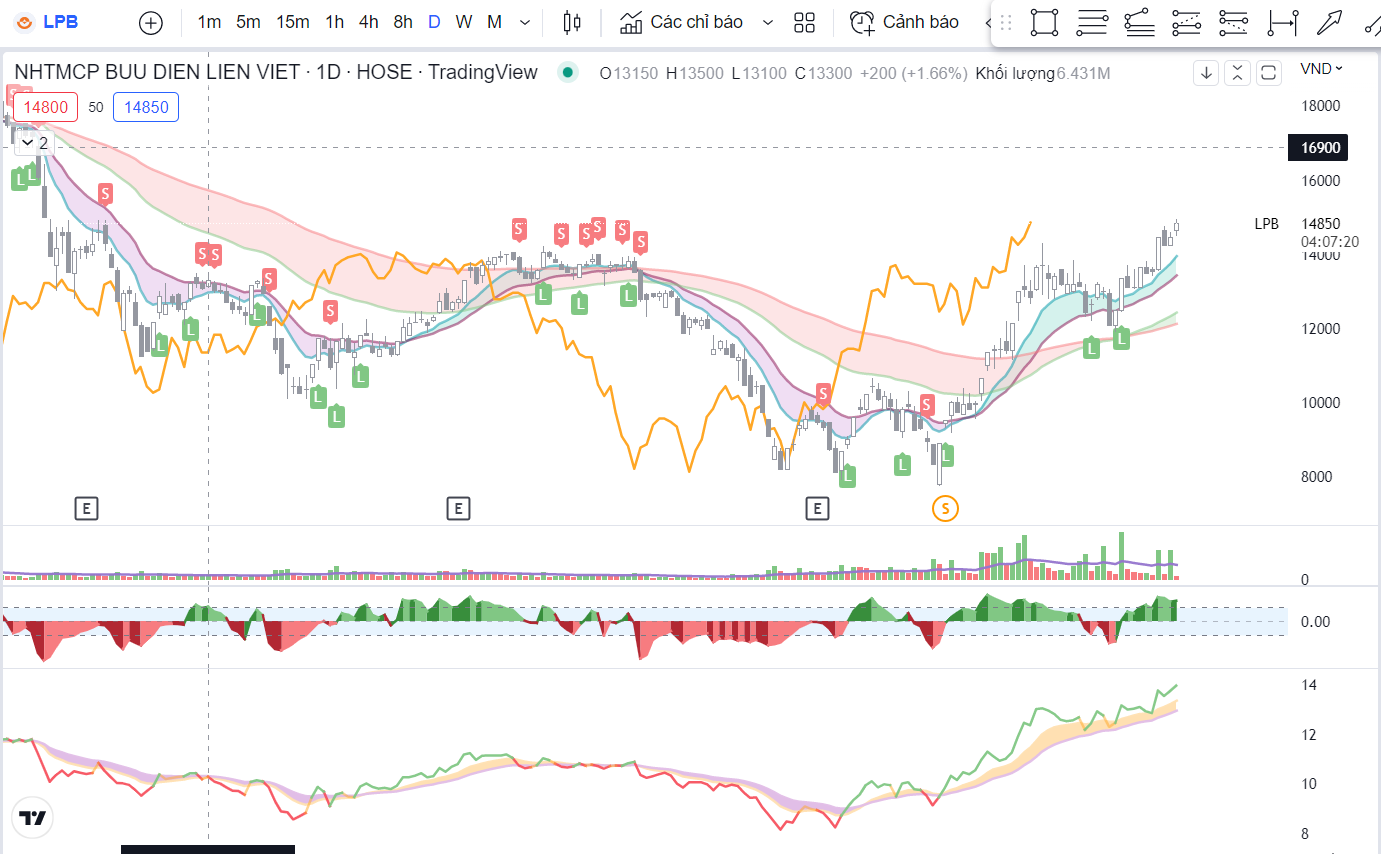Click the change value +200 (+1.66%)

click(913, 73)
